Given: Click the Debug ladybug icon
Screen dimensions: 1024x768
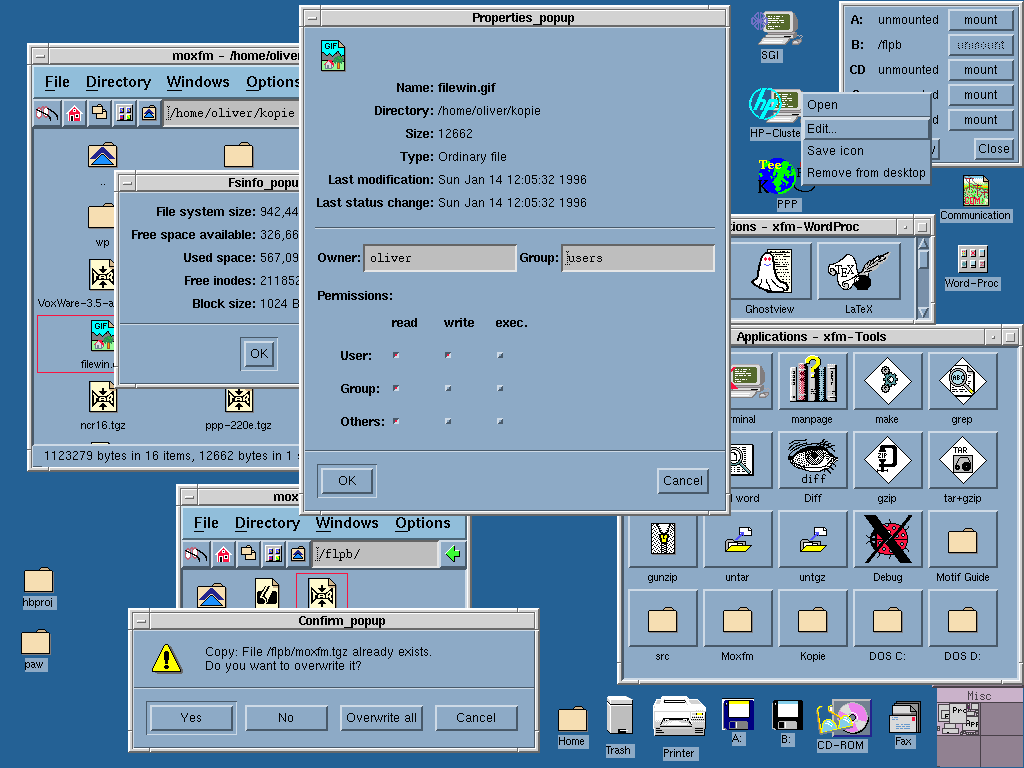Looking at the screenshot, I should (x=888, y=540).
